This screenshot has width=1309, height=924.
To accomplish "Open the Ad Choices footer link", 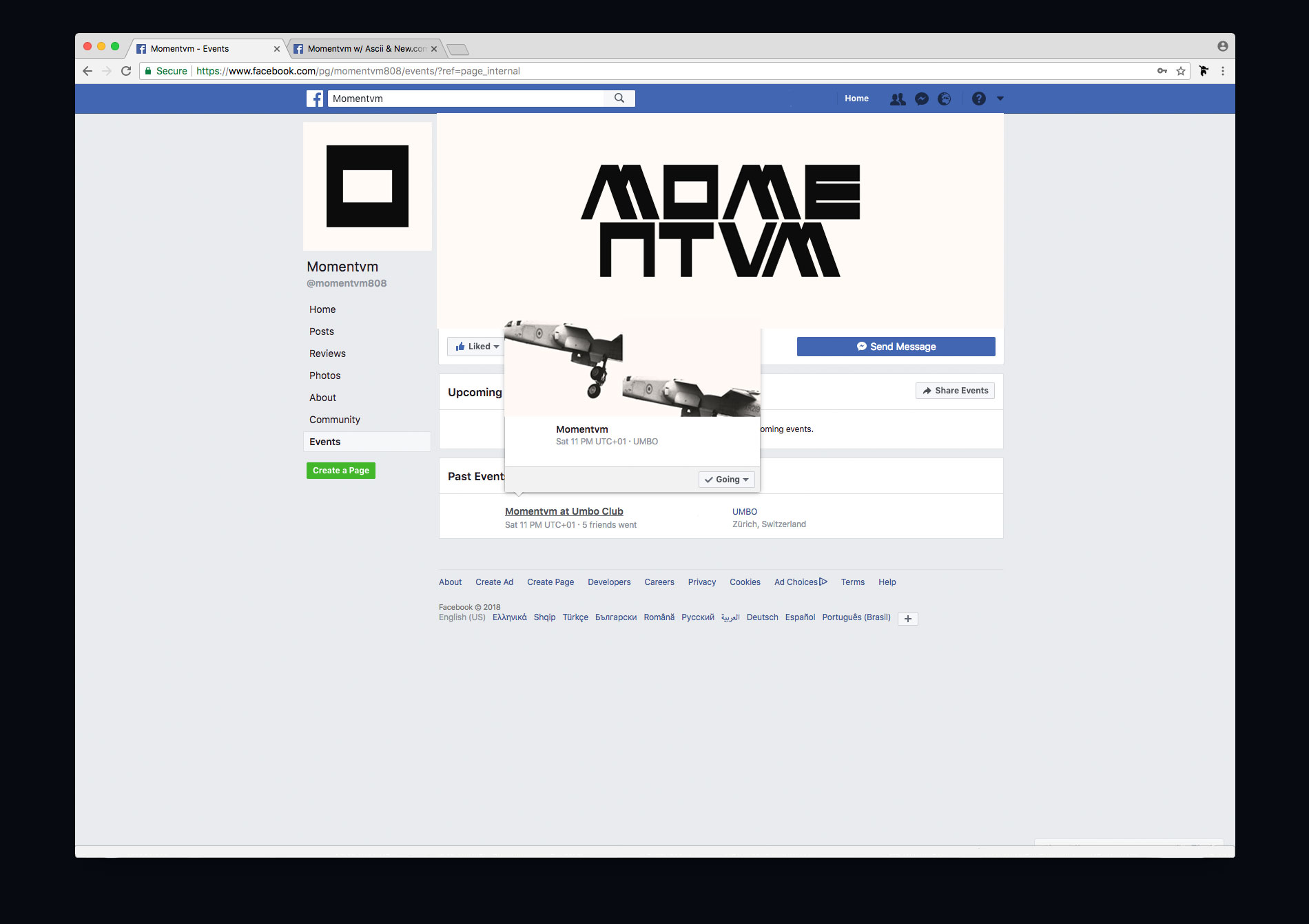I will tap(801, 582).
